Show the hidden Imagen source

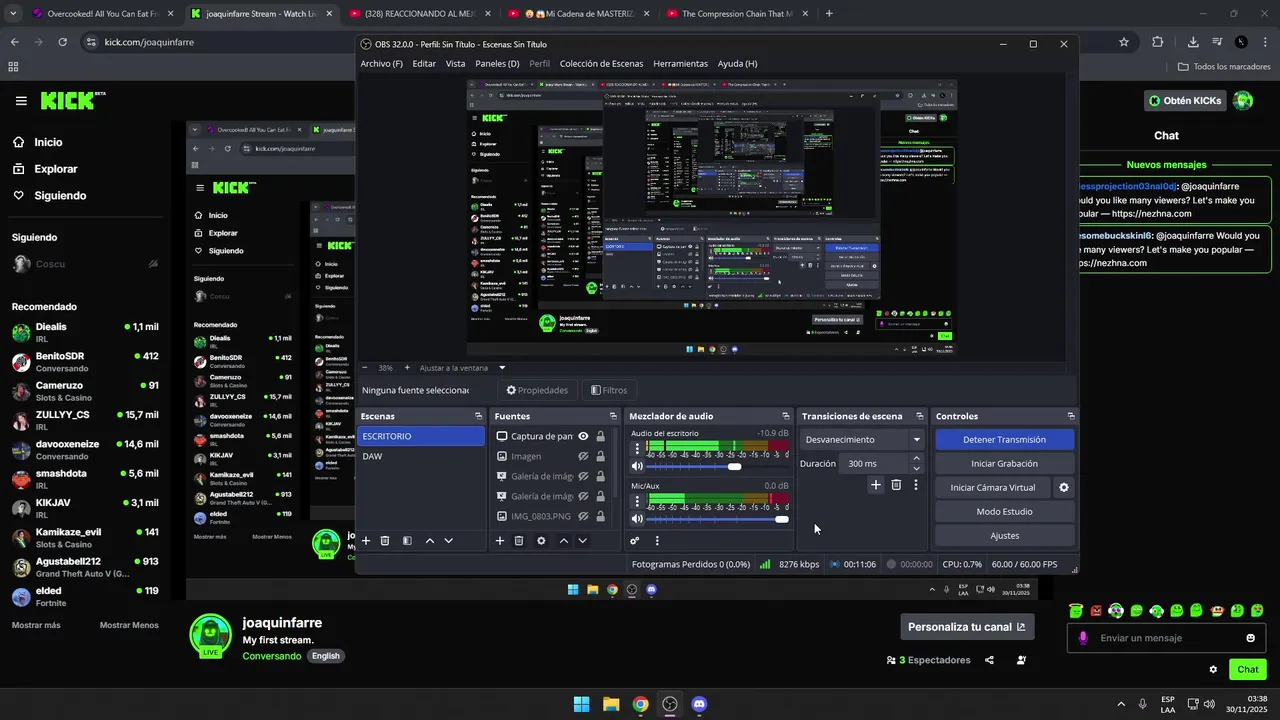pos(583,456)
